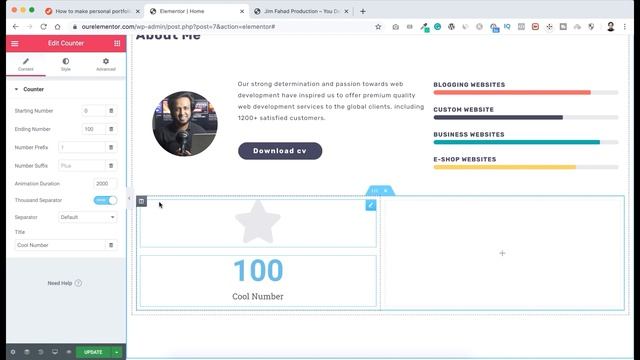The width and height of the screenshot is (640, 360).
Task: Click the Starting Number field
Action: (93, 111)
